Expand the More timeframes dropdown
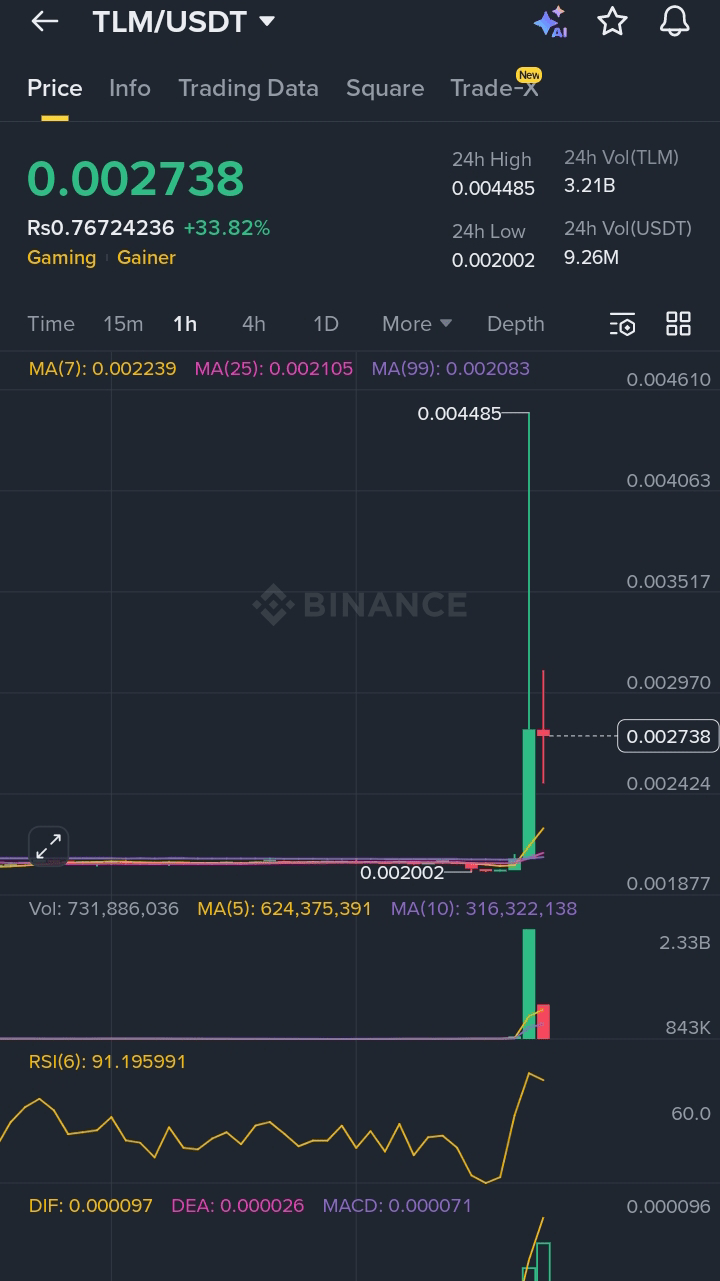Image resolution: width=720 pixels, height=1281 pixels. tap(416, 324)
